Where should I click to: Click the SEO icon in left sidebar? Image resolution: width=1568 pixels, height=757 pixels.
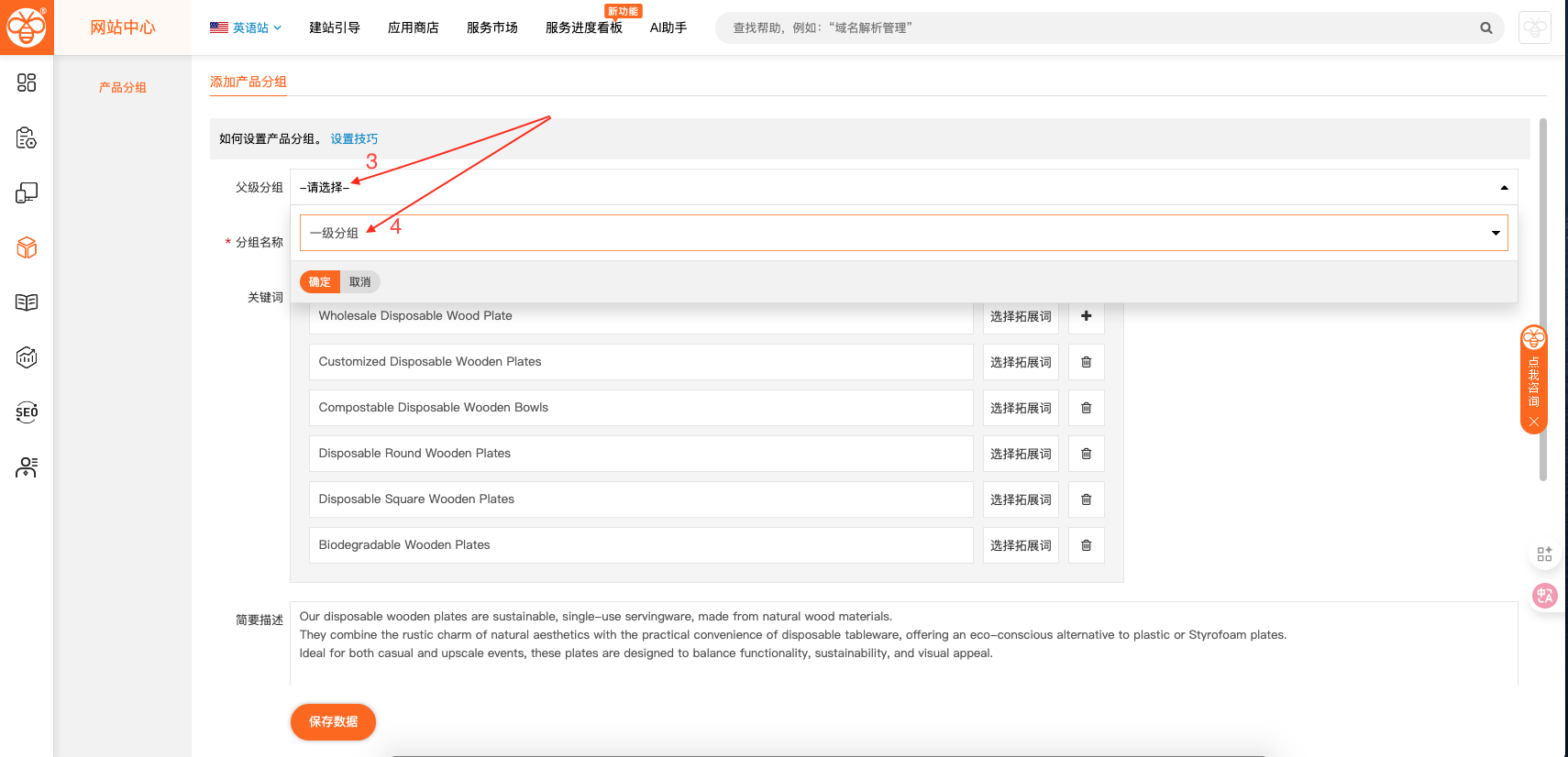tap(27, 412)
